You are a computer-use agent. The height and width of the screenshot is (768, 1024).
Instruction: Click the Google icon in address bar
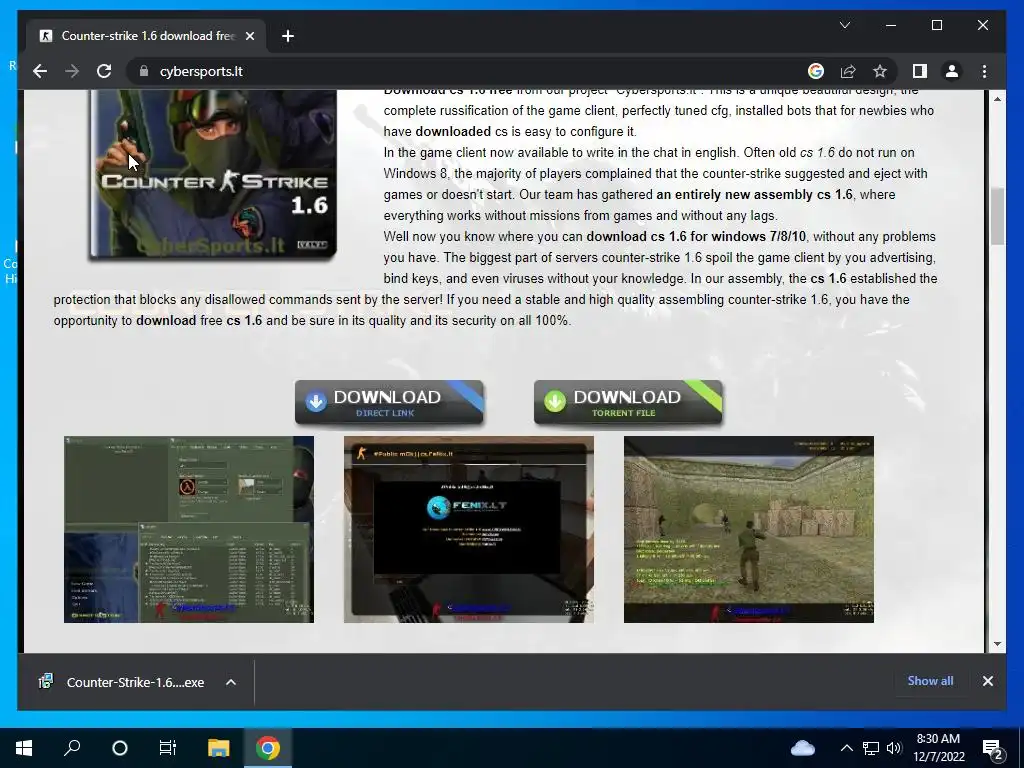click(x=816, y=71)
